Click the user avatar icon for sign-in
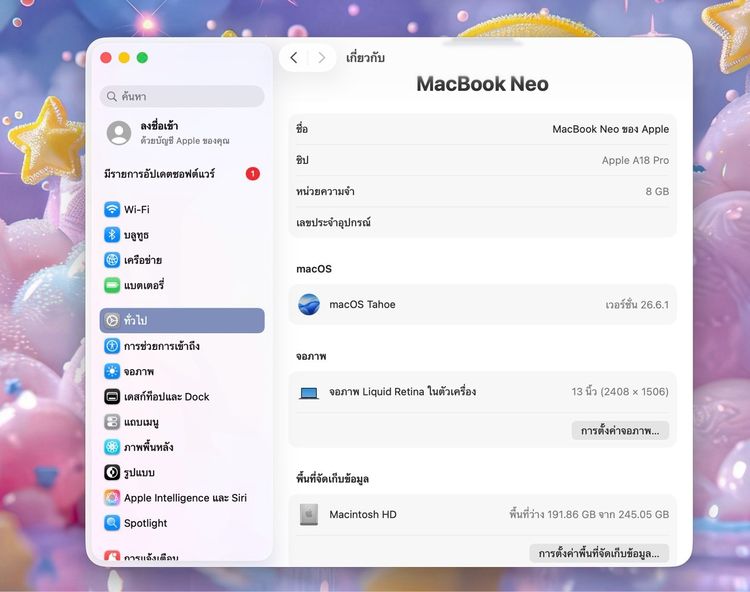This screenshot has height=592, width=750. [x=119, y=133]
